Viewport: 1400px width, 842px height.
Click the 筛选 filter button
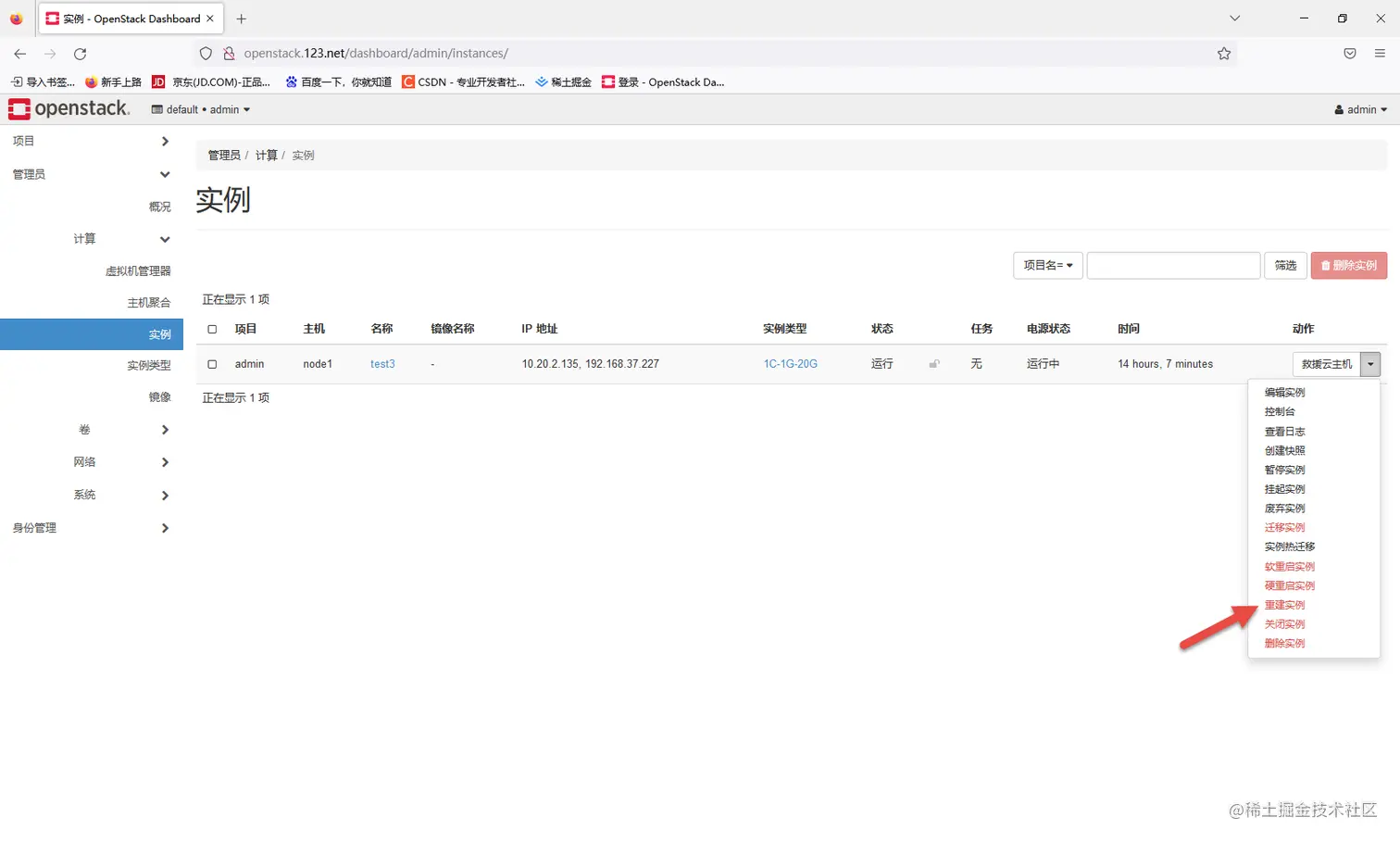point(1285,265)
